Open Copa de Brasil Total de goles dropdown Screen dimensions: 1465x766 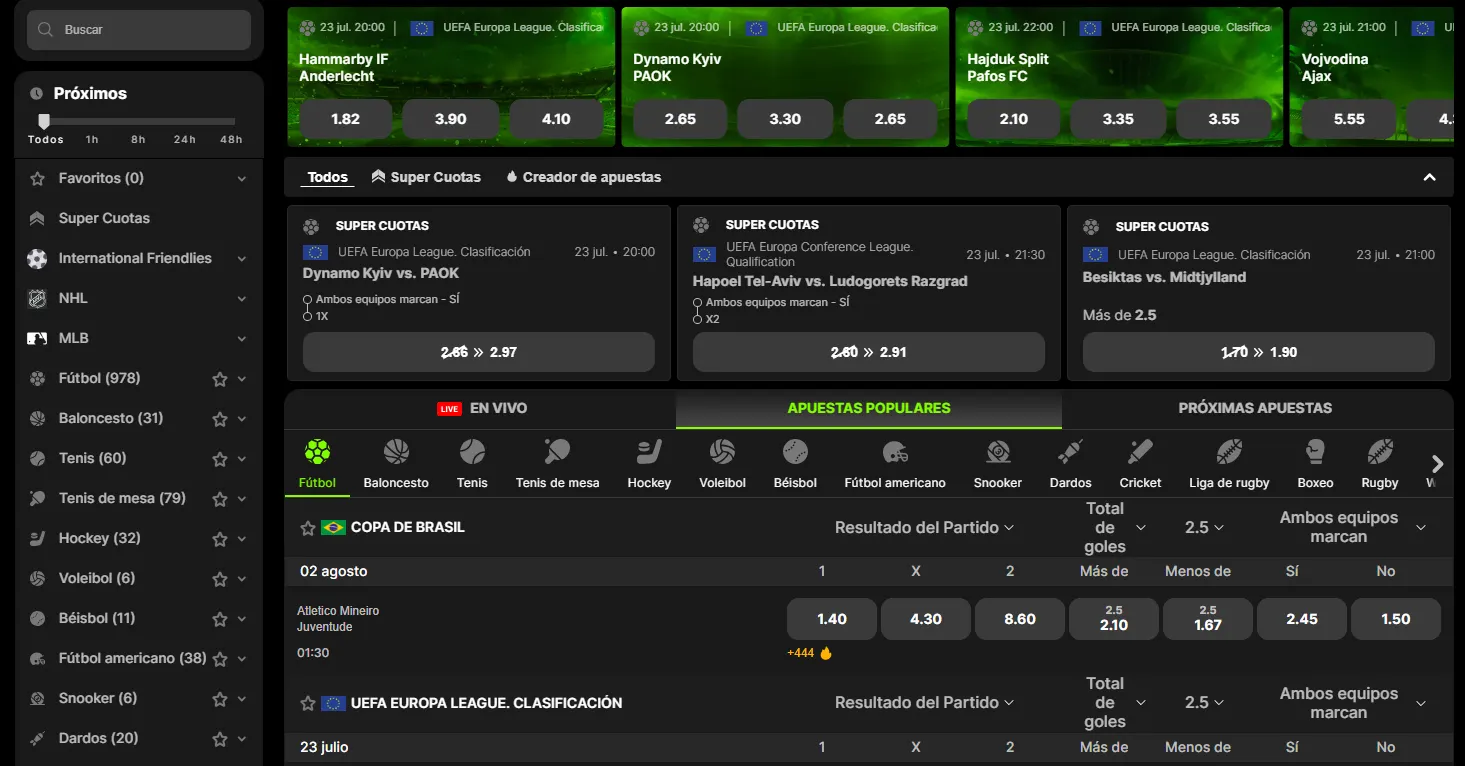1115,527
